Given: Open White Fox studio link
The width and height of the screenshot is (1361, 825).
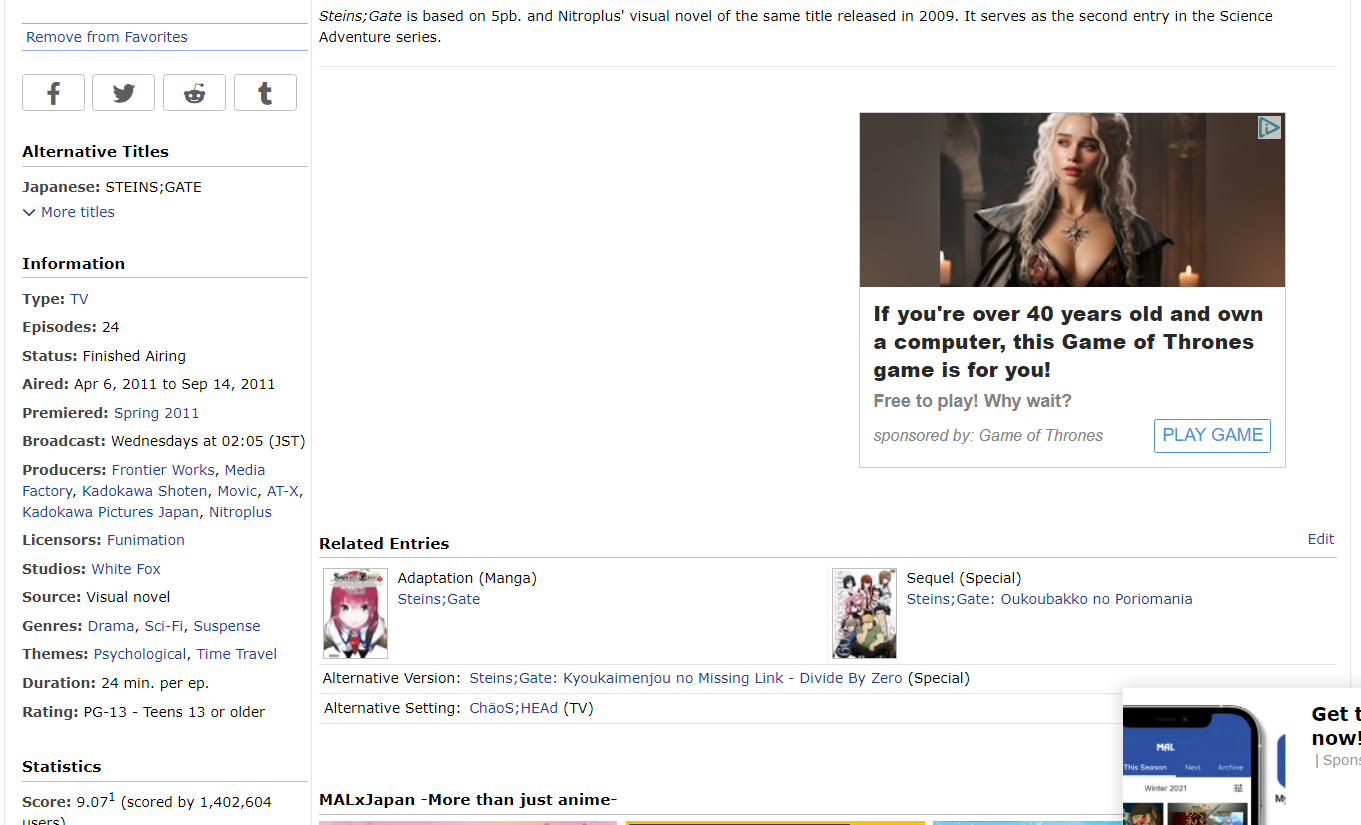Looking at the screenshot, I should (126, 569).
